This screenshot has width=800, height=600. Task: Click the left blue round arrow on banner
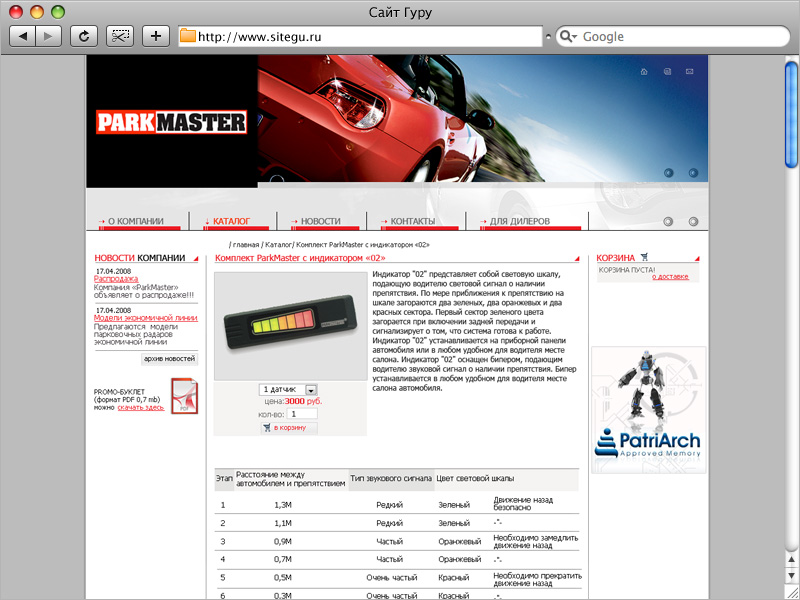pyautogui.click(x=668, y=173)
